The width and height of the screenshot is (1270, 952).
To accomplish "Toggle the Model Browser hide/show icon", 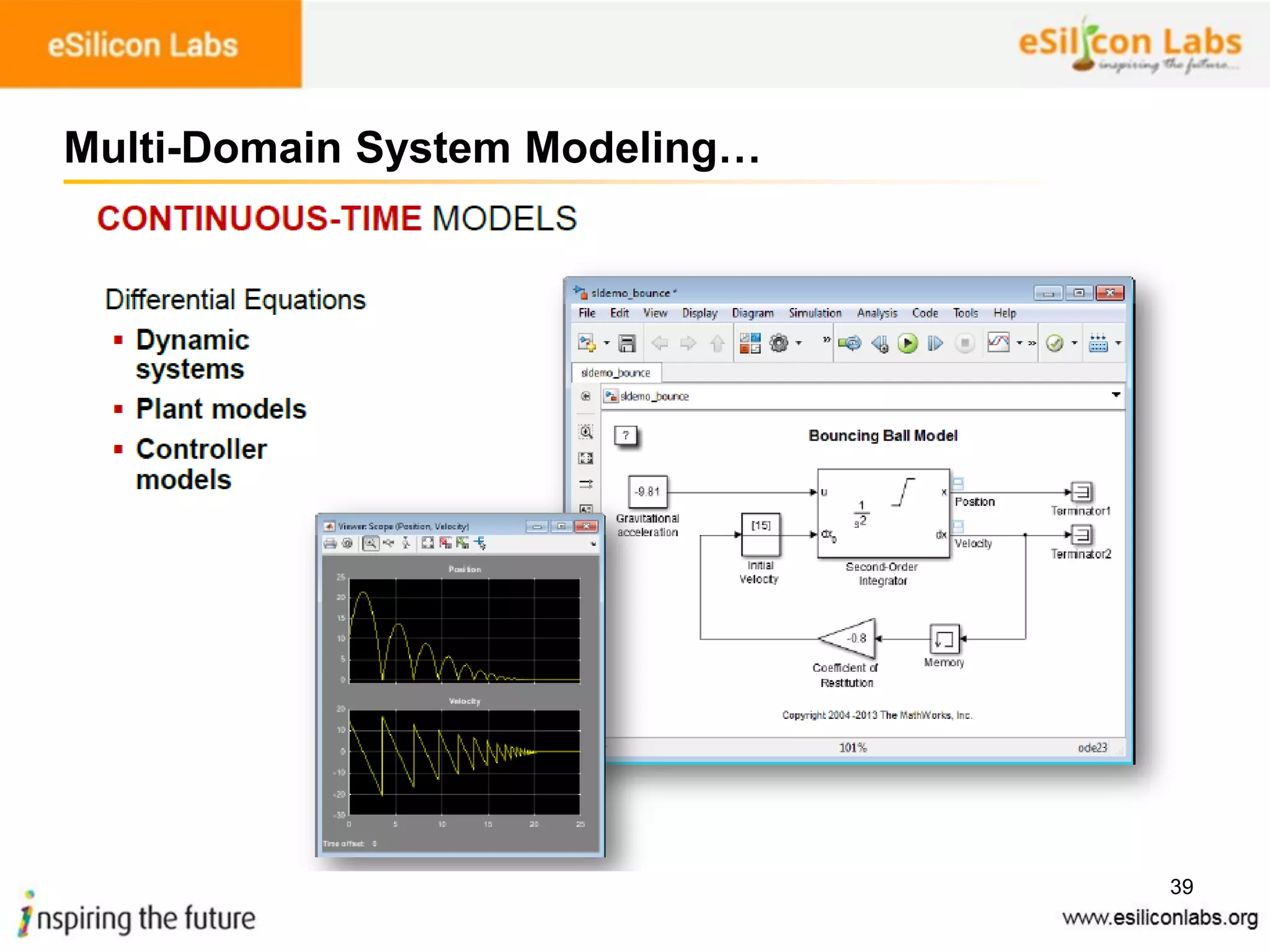I will point(585,396).
